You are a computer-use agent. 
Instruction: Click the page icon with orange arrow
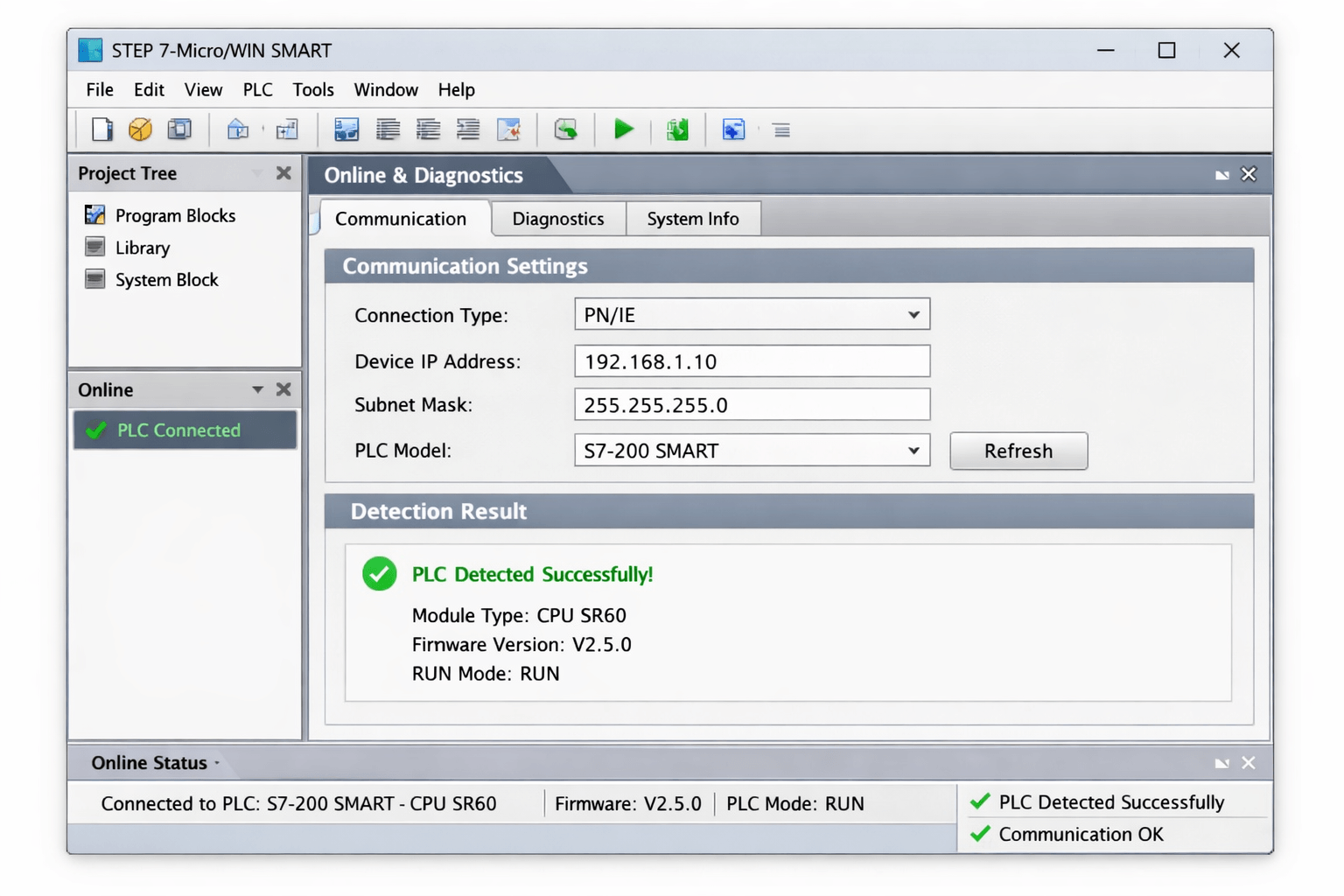508,129
